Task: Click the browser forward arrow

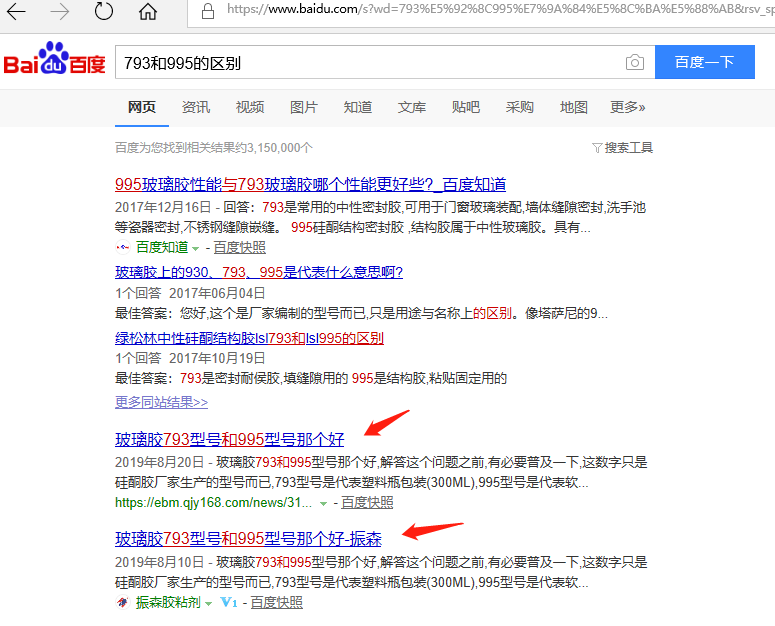Action: (x=60, y=11)
